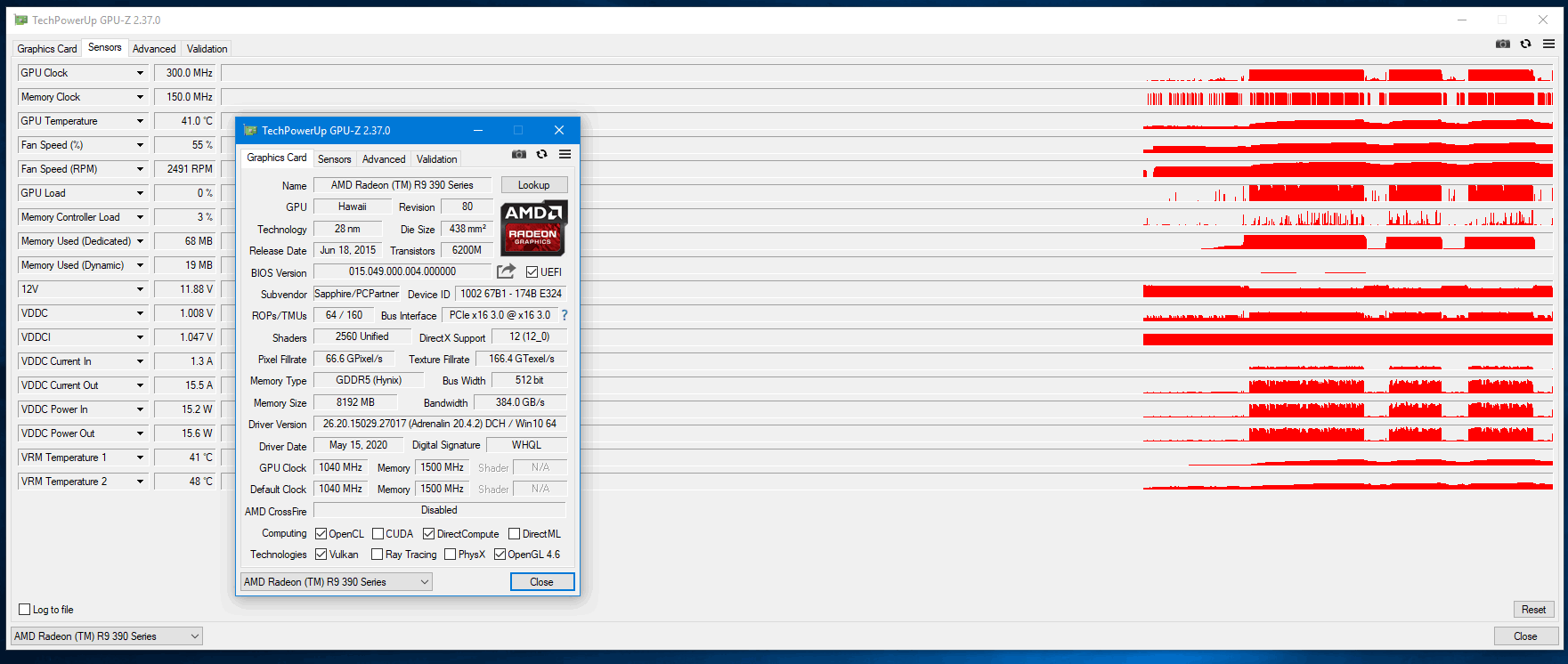Click the AMD Radeon Graphics logo
Viewport: 1568px width, 664px height.
tap(533, 228)
